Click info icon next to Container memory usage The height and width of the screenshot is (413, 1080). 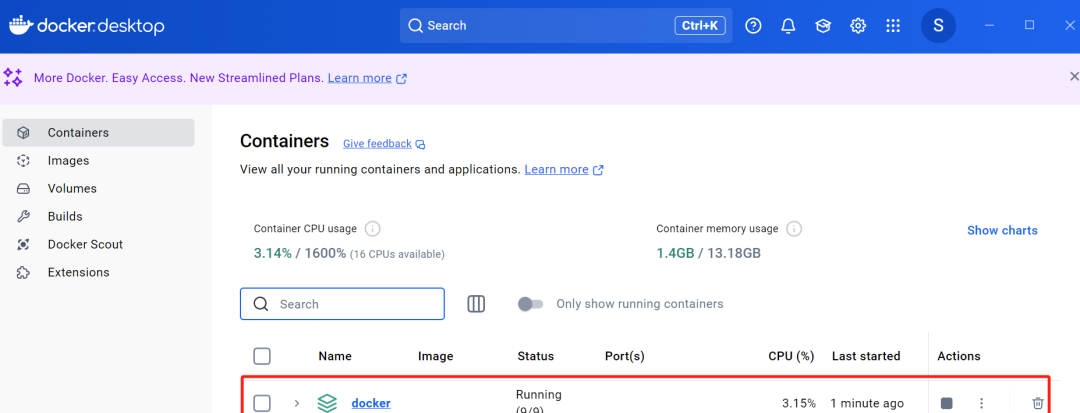point(794,229)
